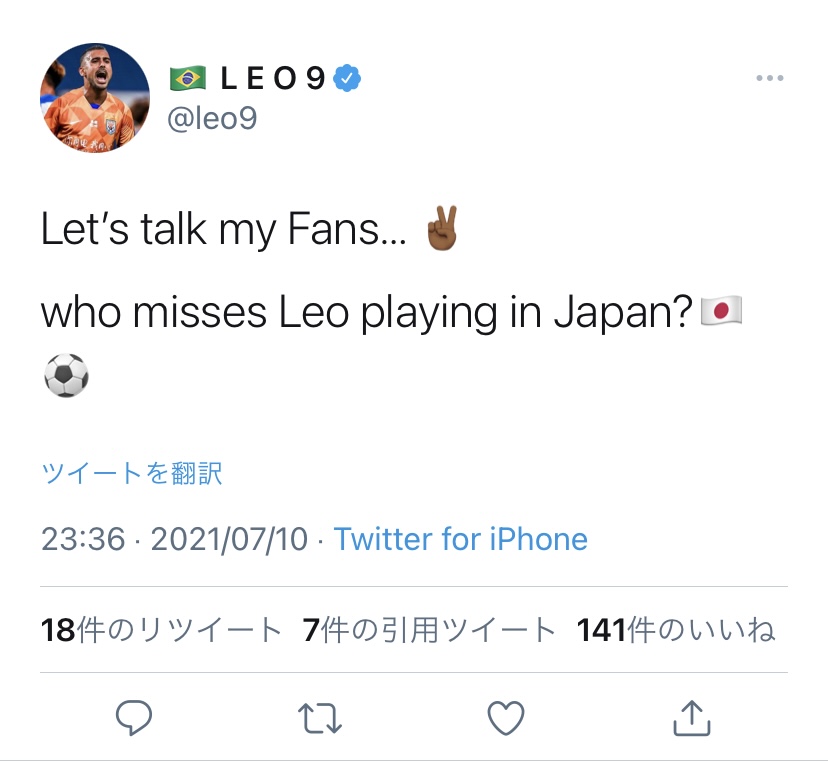Click the L E O 9 display name
This screenshot has width=828, height=765.
tap(273, 78)
